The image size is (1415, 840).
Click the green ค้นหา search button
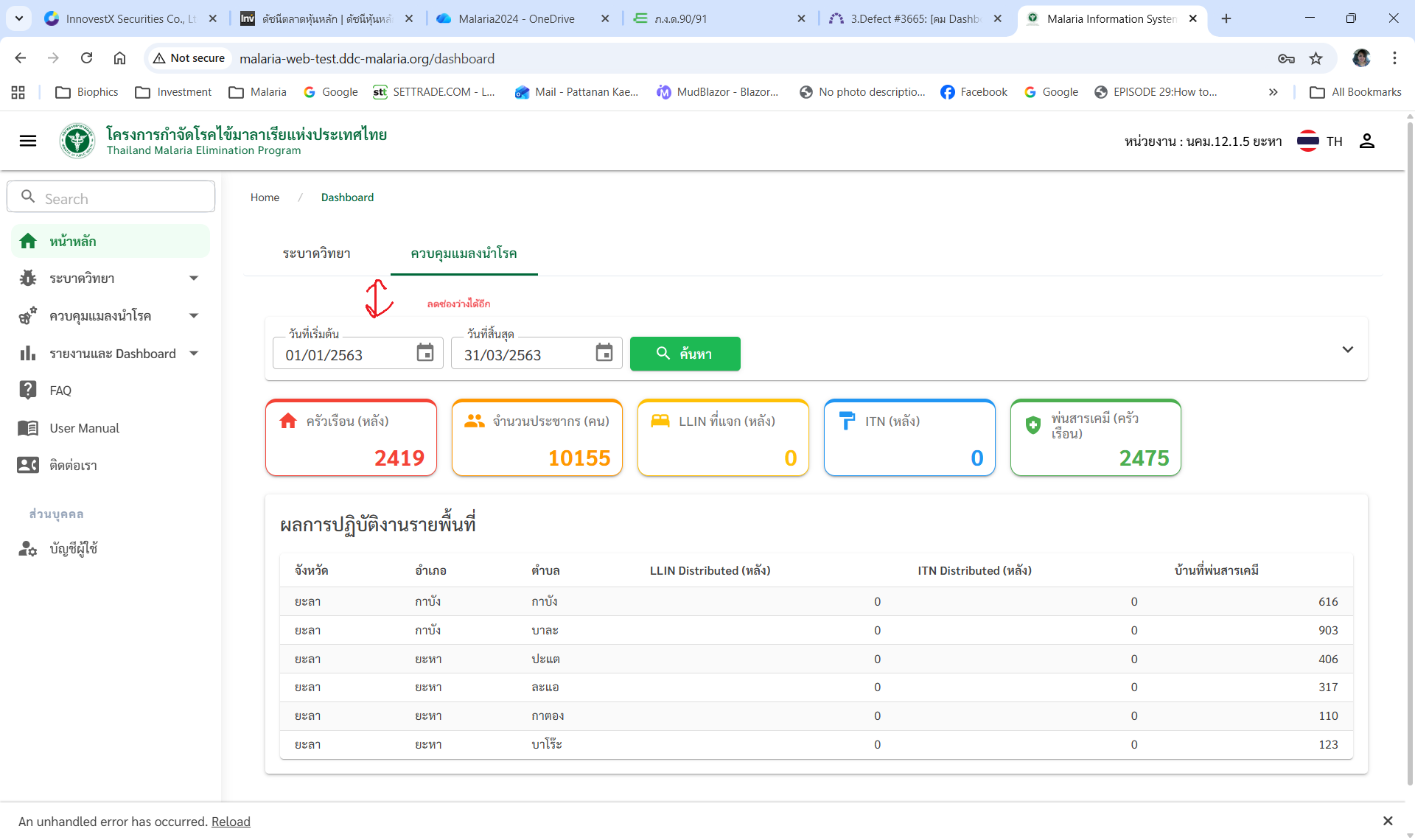(685, 354)
